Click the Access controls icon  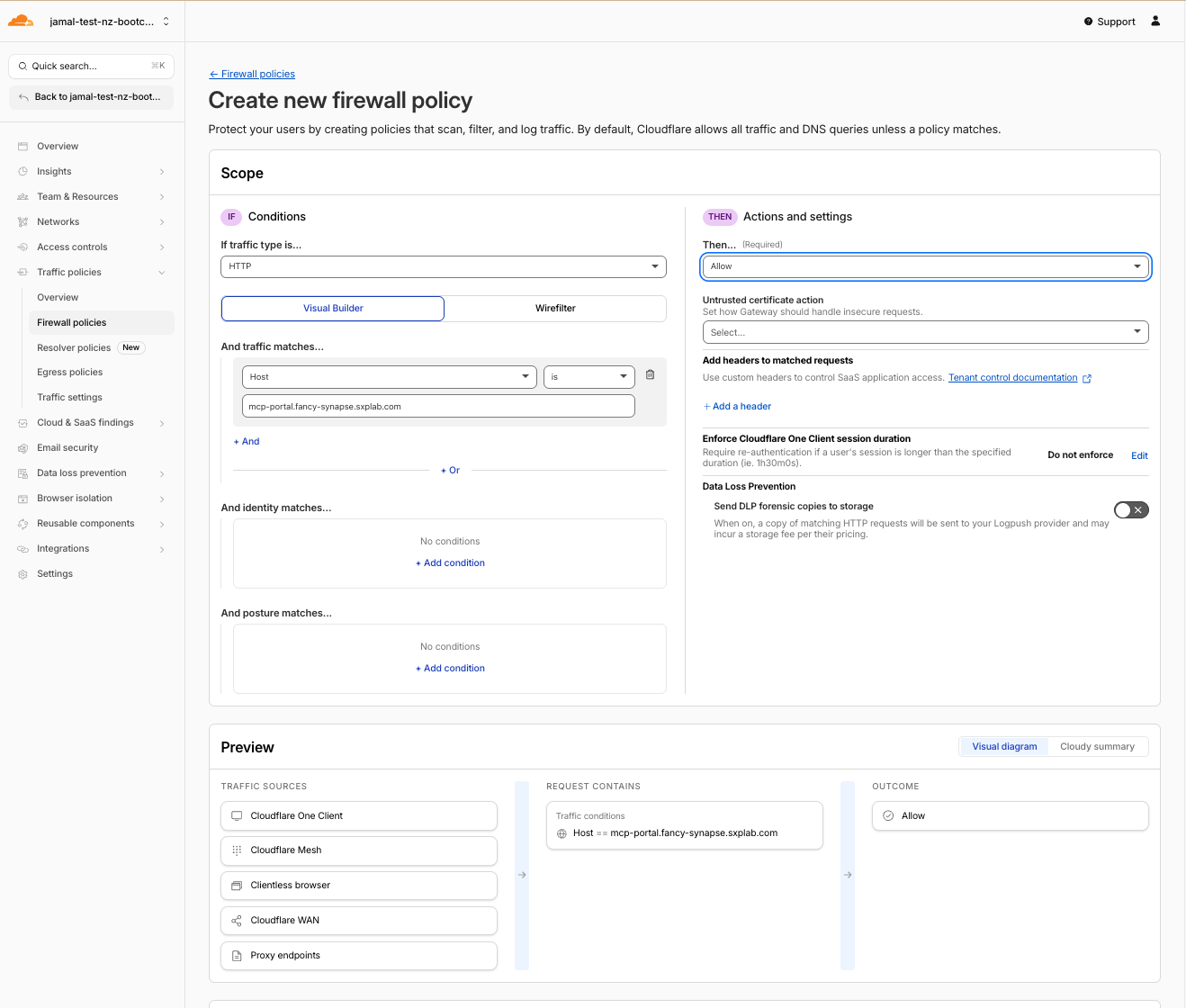pos(22,247)
